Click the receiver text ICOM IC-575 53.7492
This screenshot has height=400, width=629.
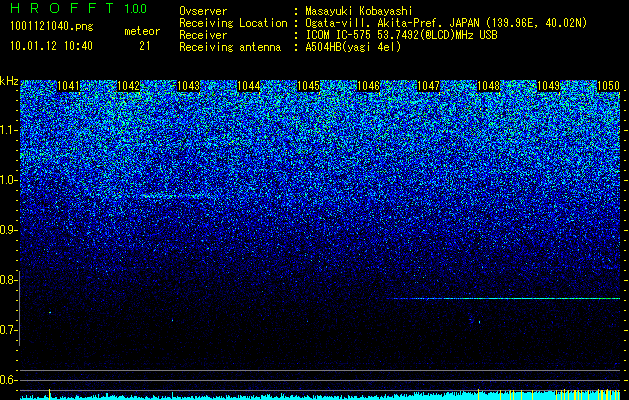(378, 35)
